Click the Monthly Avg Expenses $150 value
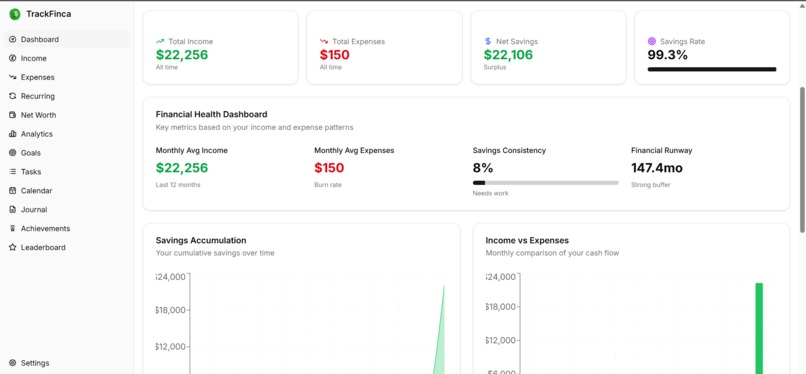 tap(329, 168)
